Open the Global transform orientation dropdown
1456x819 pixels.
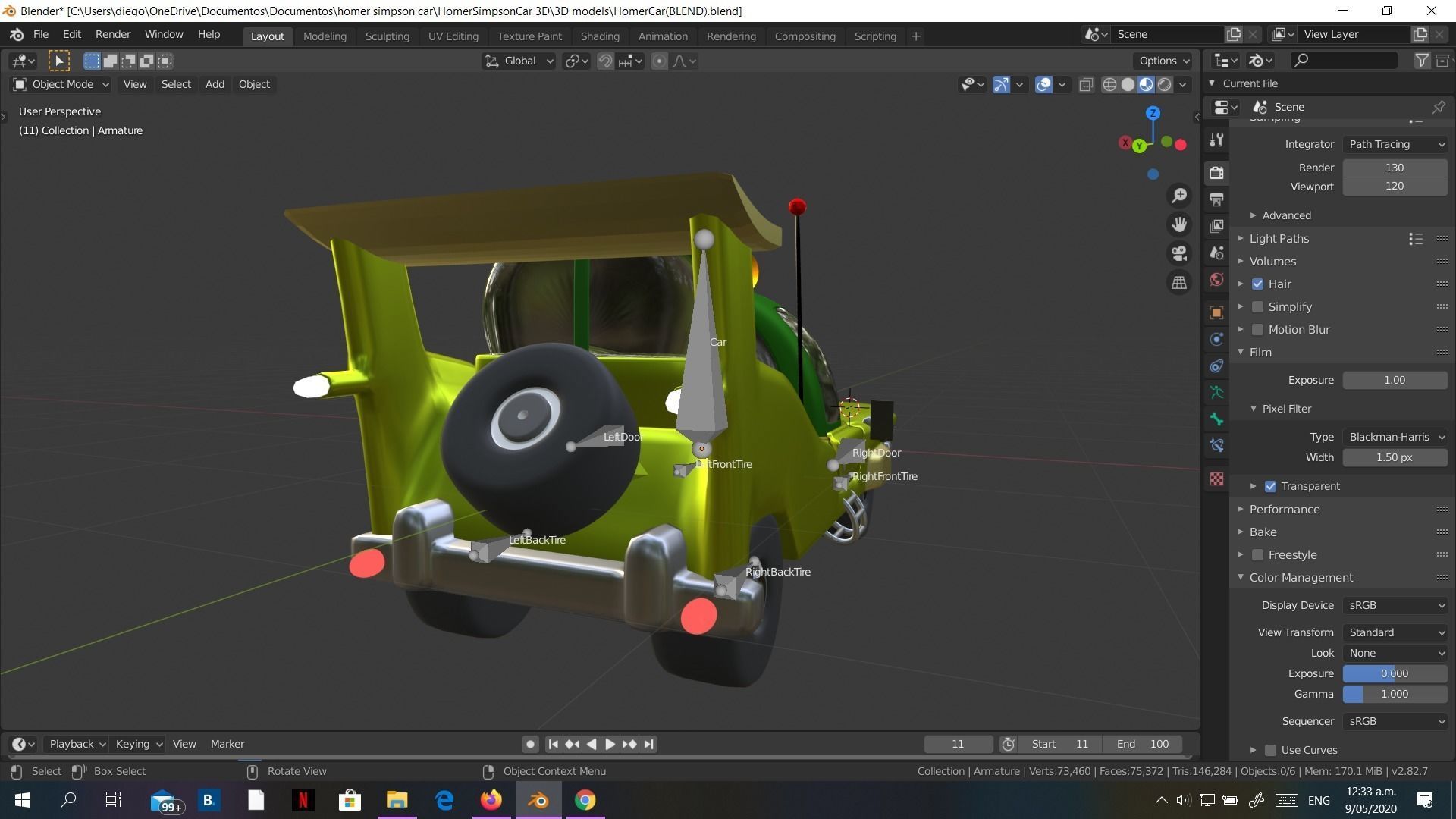[519, 61]
